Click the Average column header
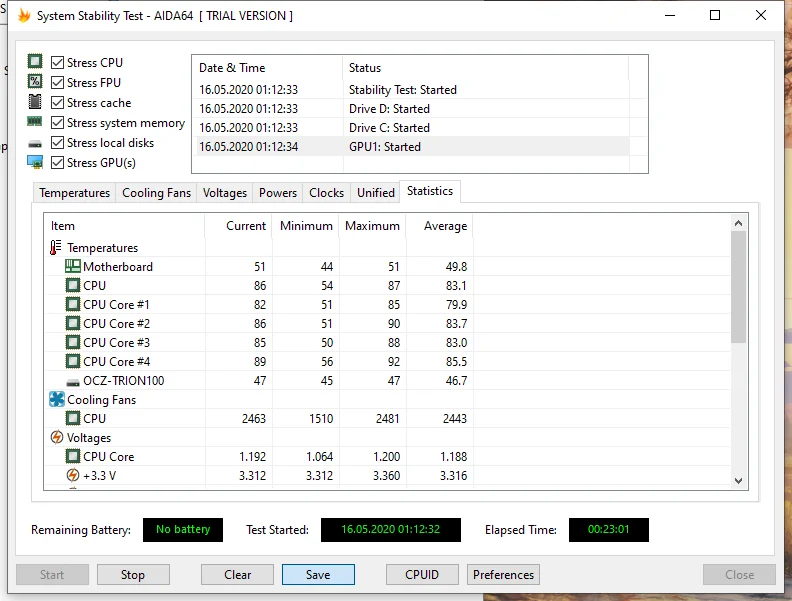This screenshot has width=792, height=601. pyautogui.click(x=440, y=226)
